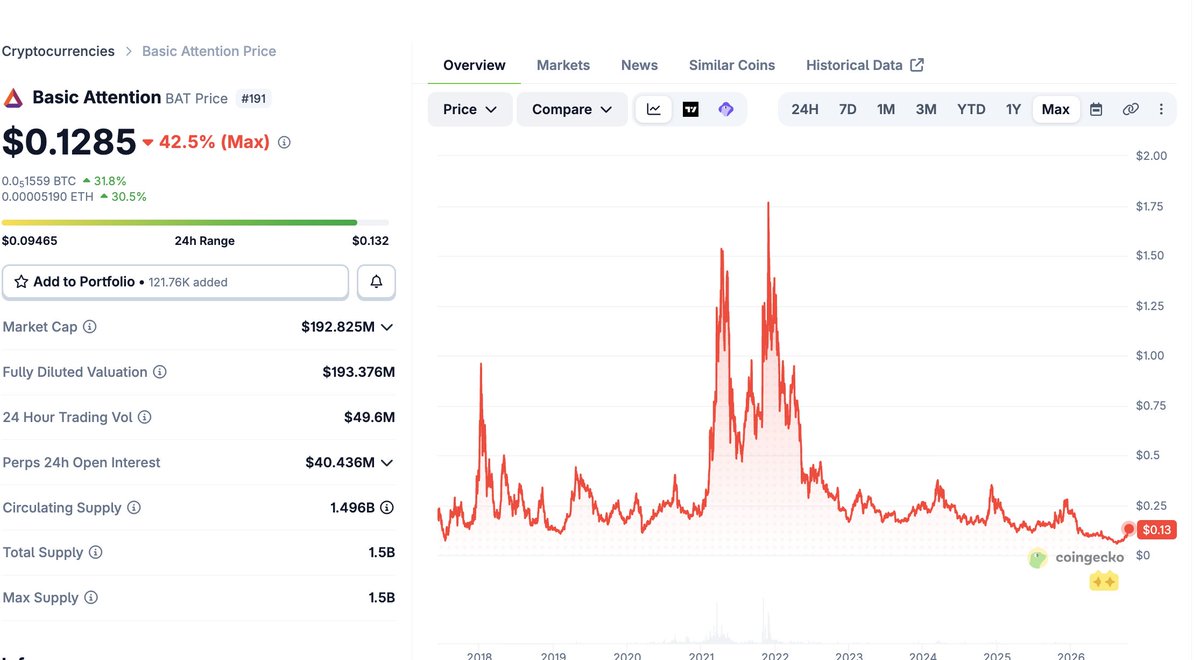
Task: Click the $193.376M valuation value
Action: 359,372
